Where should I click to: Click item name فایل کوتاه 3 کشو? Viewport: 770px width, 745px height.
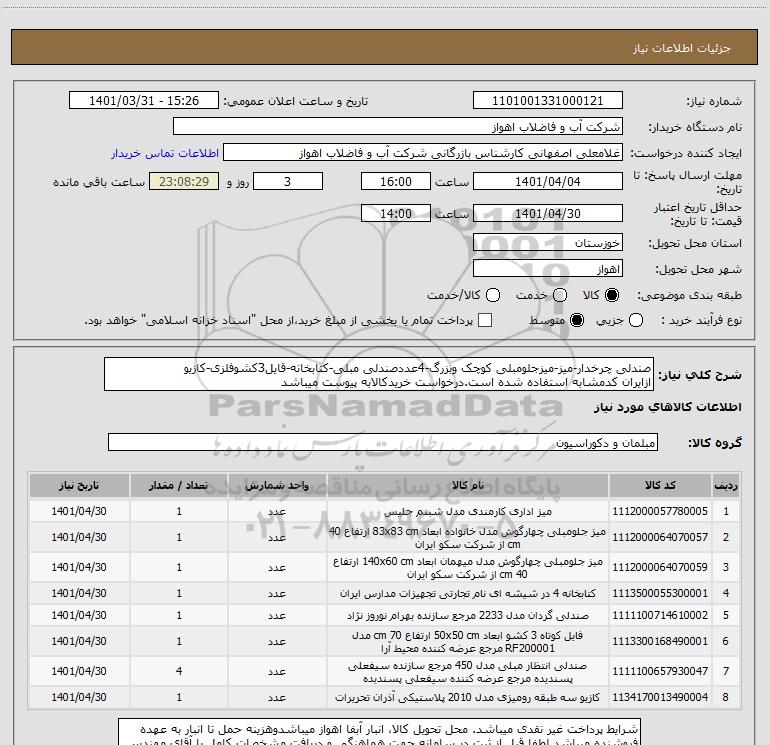pos(468,642)
